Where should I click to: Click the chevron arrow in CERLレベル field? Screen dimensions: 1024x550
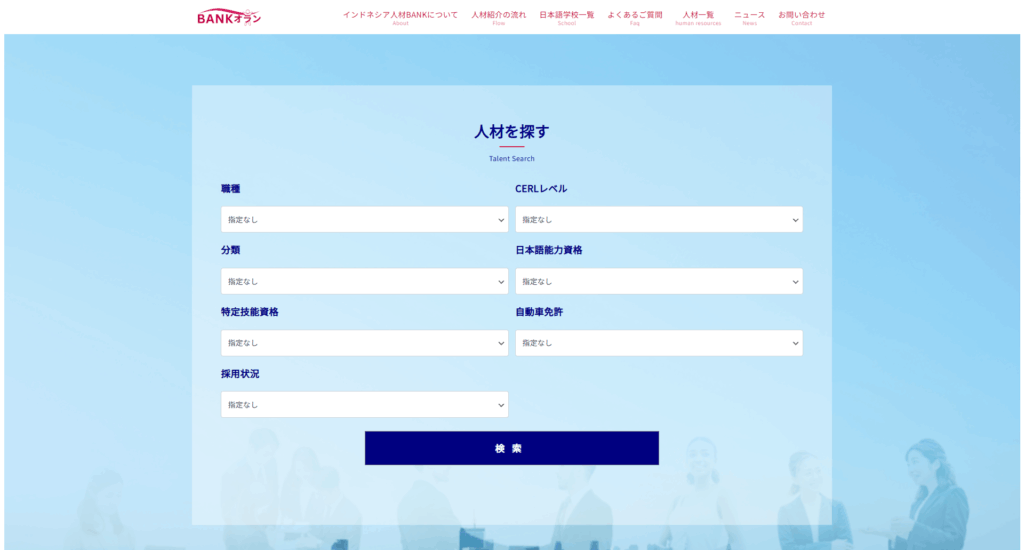[796, 220]
